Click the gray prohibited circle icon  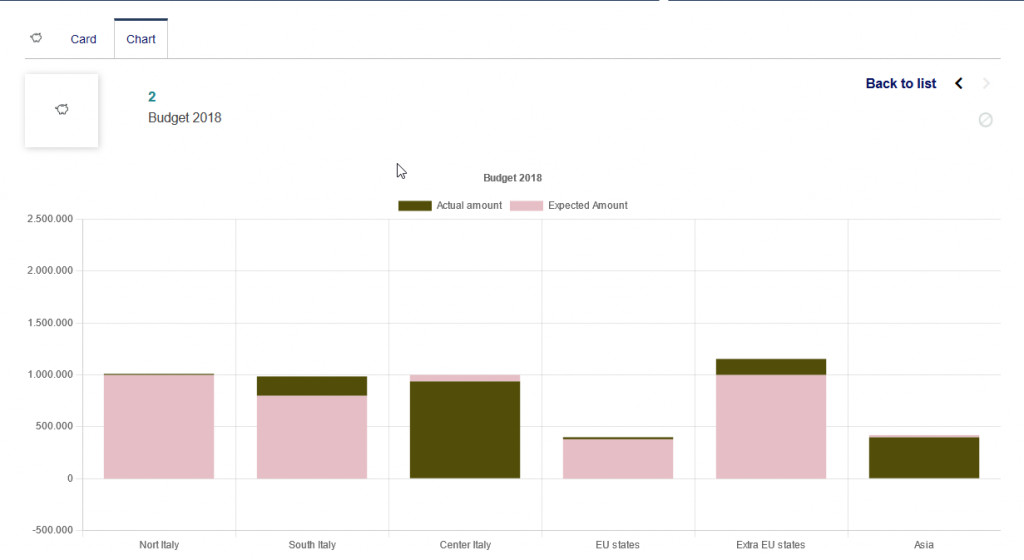985,120
